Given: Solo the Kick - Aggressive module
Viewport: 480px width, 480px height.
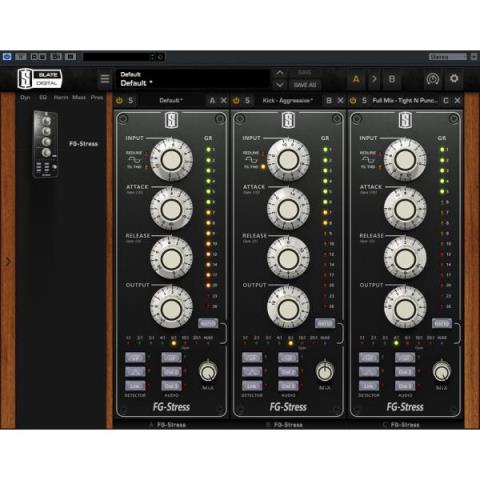Looking at the screenshot, I should [x=247, y=100].
